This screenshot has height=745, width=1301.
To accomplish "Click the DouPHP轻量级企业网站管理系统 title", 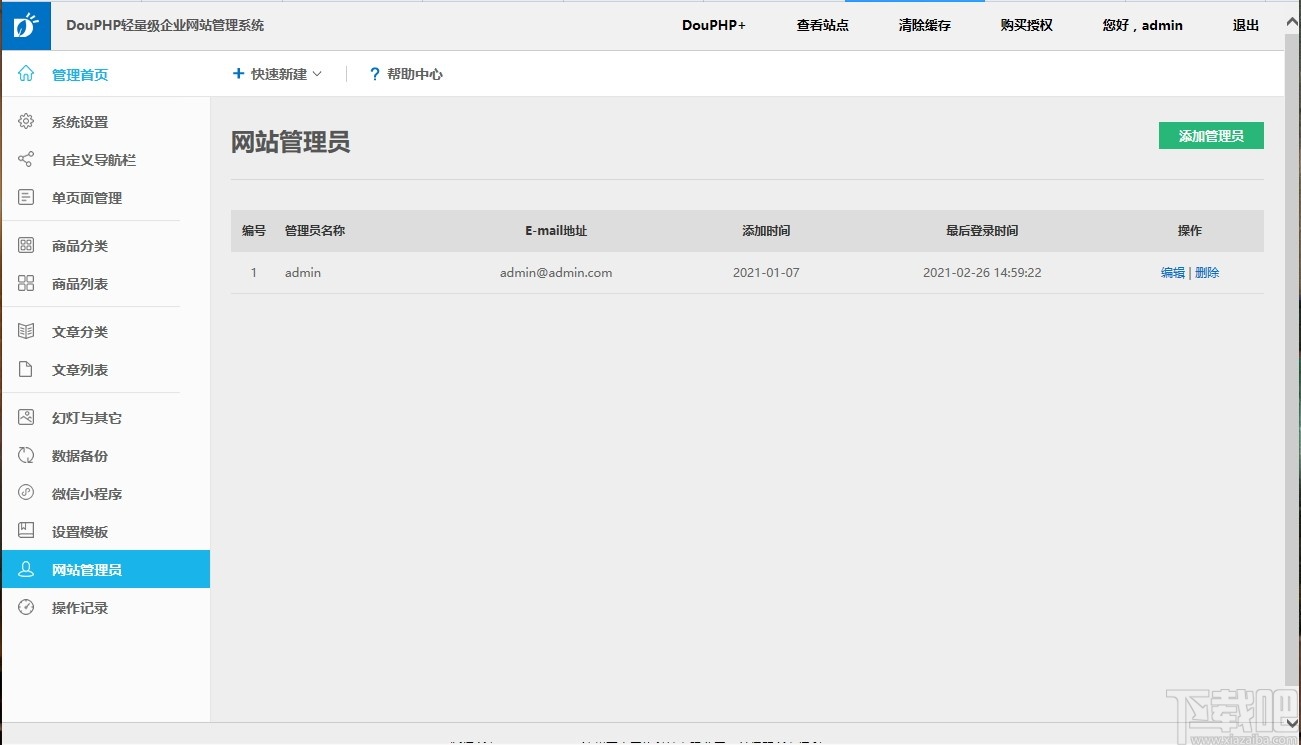I will [x=166, y=25].
